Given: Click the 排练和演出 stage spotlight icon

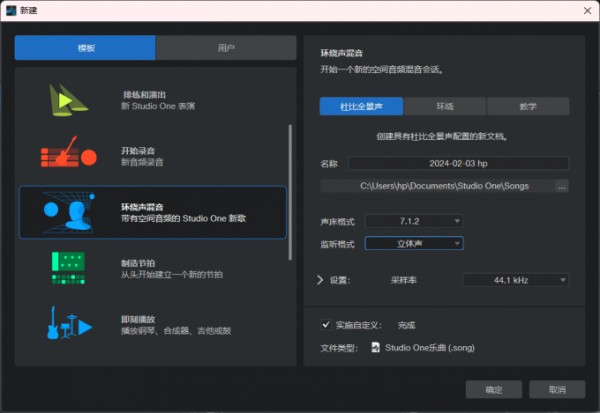Looking at the screenshot, I should point(68,100).
